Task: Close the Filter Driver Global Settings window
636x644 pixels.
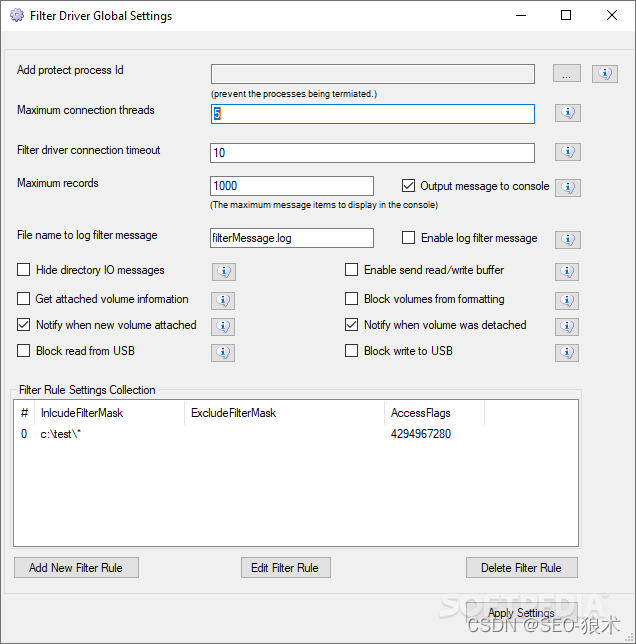Action: point(612,16)
